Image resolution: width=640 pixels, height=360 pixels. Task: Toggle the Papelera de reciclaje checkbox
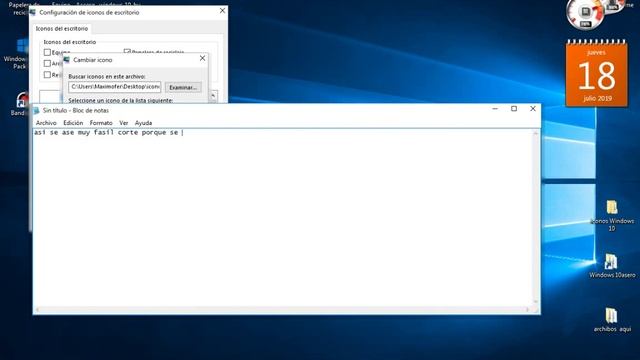(127, 51)
